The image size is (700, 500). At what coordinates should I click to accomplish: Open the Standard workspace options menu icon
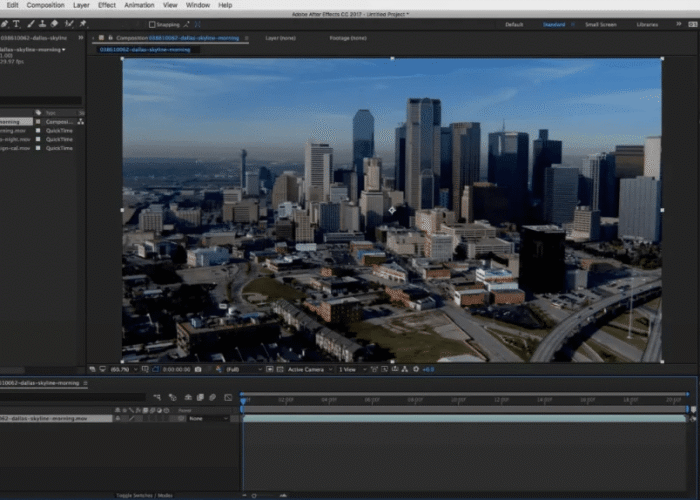point(573,25)
